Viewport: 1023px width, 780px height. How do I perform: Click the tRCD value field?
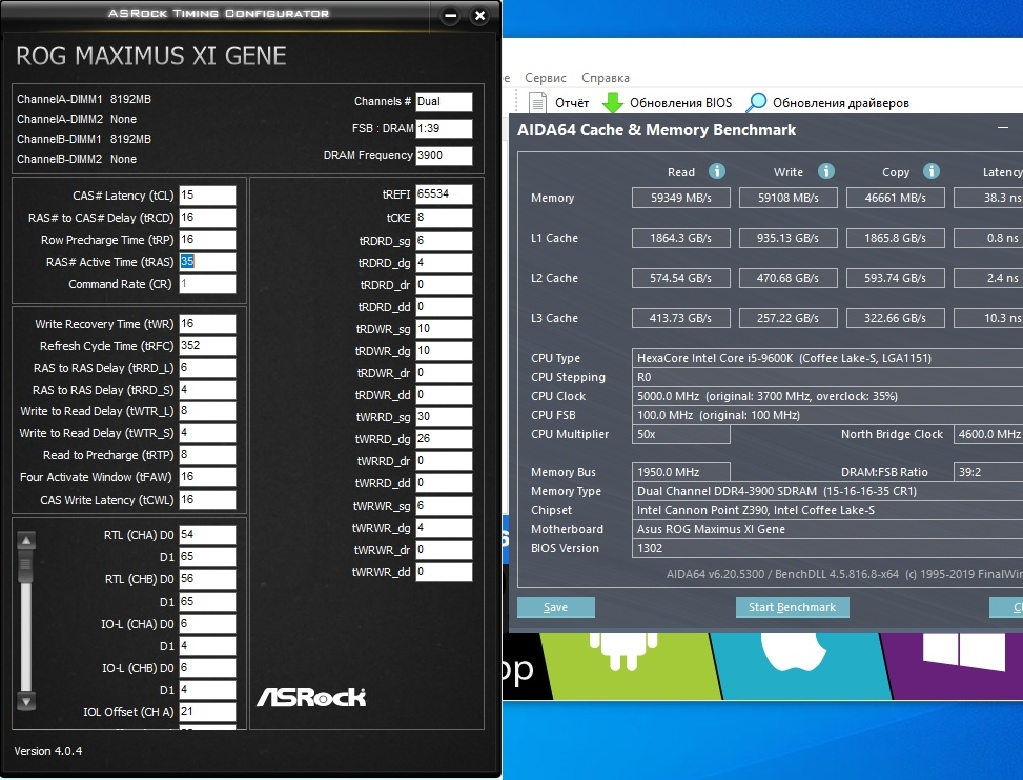207,217
